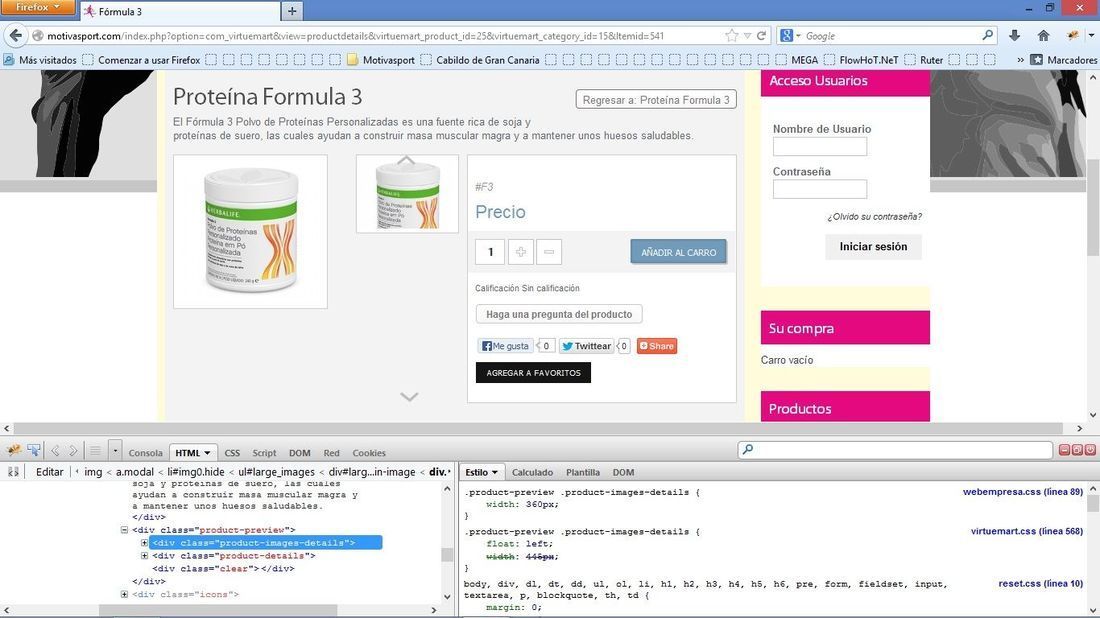
Task: Click the Marcadores bookmarks star icon
Action: (x=1037, y=60)
